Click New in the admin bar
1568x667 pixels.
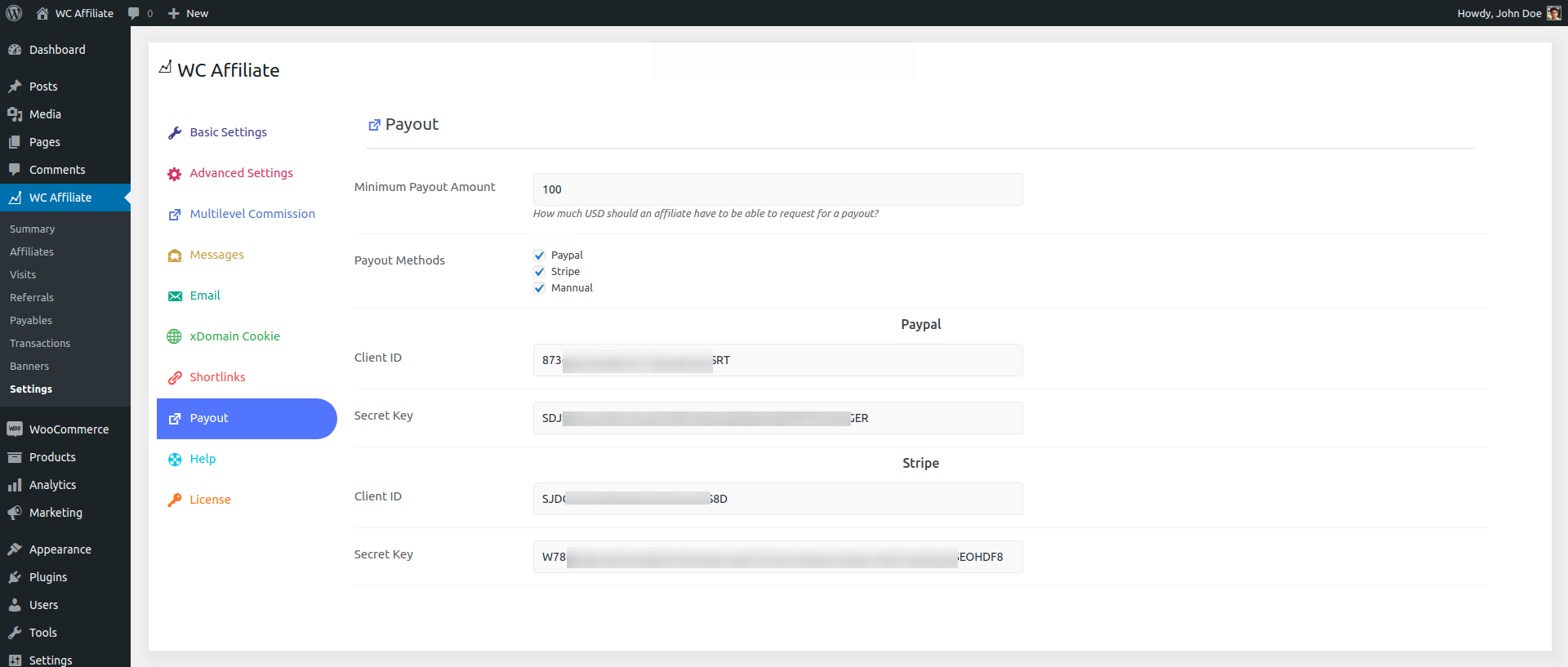coord(197,13)
